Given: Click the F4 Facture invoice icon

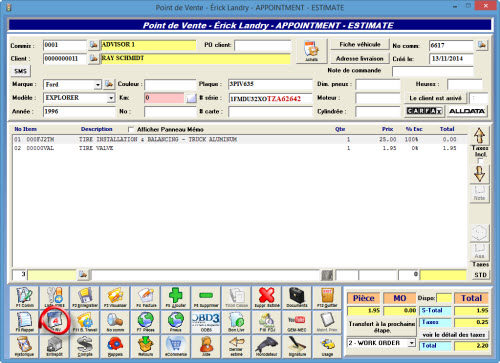Looking at the screenshot, I should (x=146, y=297).
